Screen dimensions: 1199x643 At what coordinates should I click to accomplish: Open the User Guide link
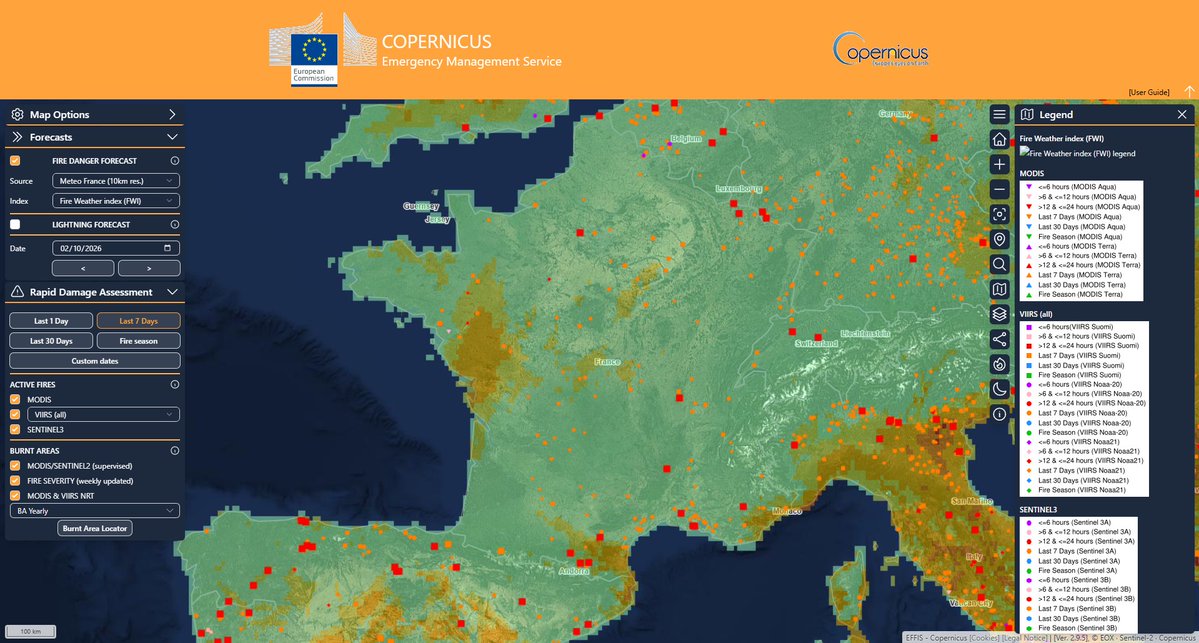tap(1149, 93)
